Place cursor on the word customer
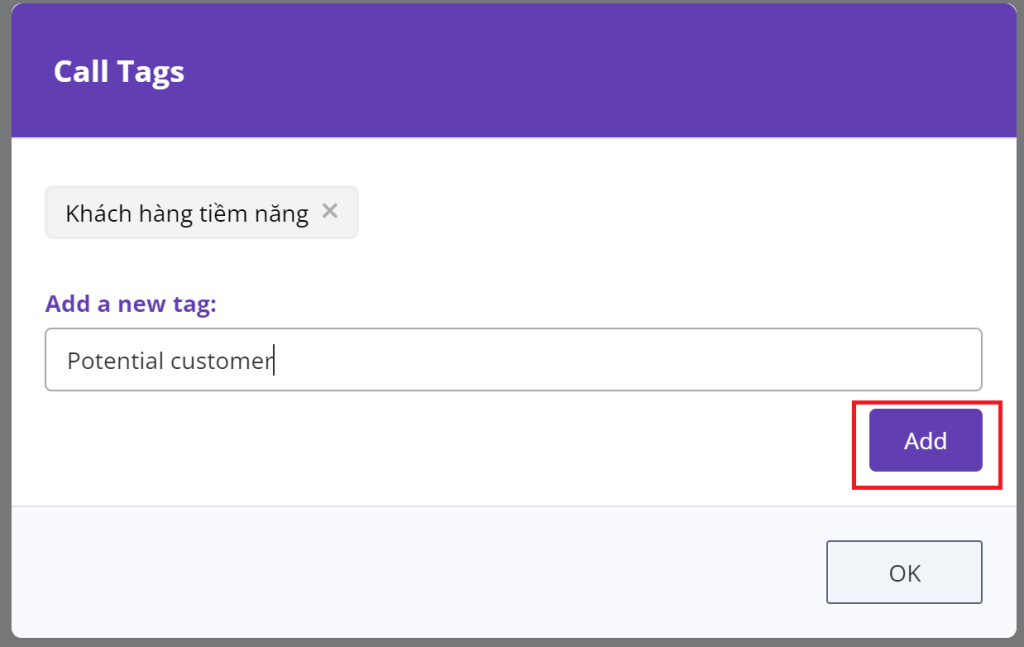 click(x=221, y=361)
